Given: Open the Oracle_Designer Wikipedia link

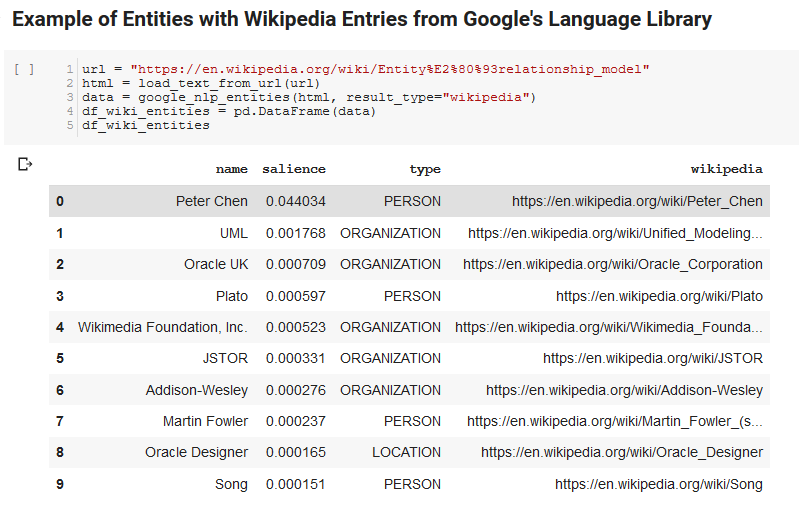Looking at the screenshot, I should (x=622, y=452).
